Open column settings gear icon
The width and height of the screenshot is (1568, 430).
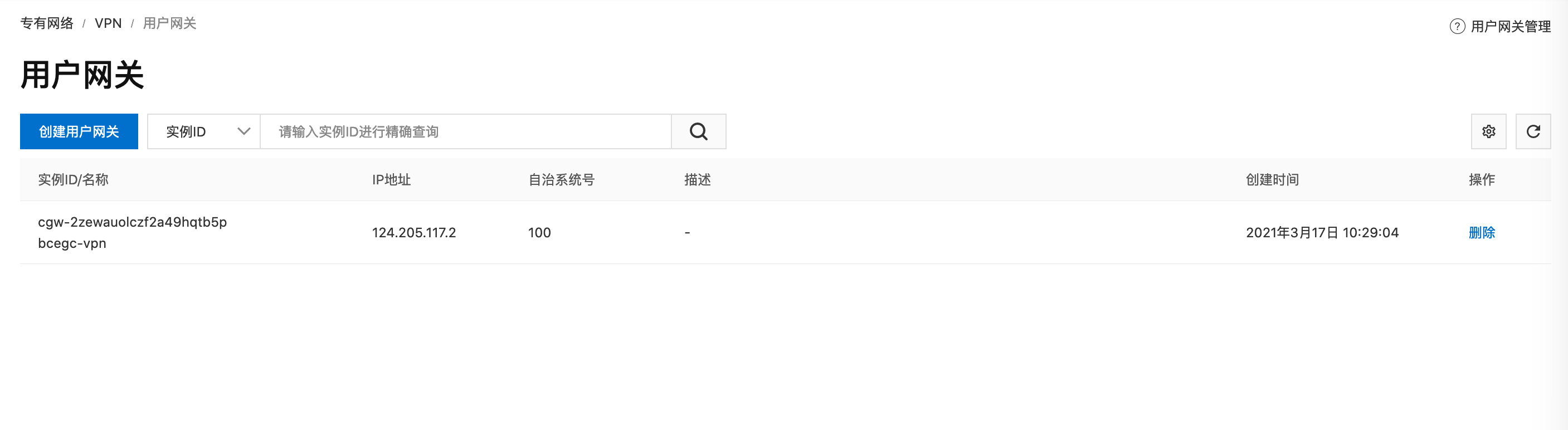click(1488, 131)
